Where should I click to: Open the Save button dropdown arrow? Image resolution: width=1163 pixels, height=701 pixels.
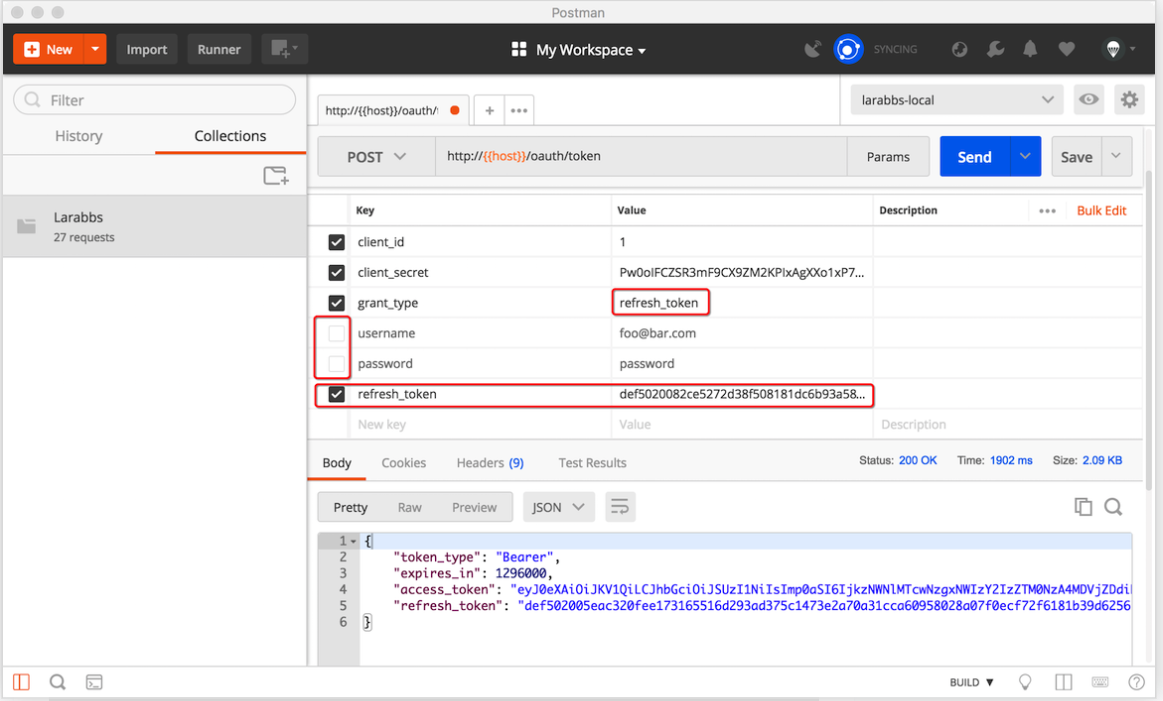coord(1116,157)
